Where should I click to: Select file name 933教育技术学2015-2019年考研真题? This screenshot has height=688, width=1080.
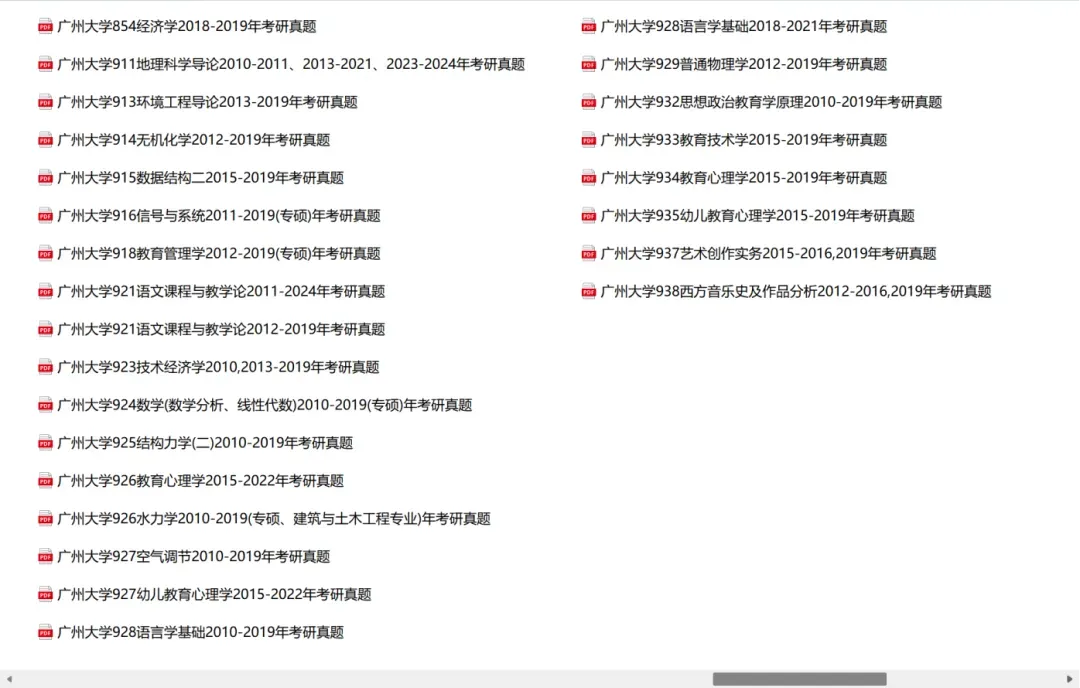point(744,140)
